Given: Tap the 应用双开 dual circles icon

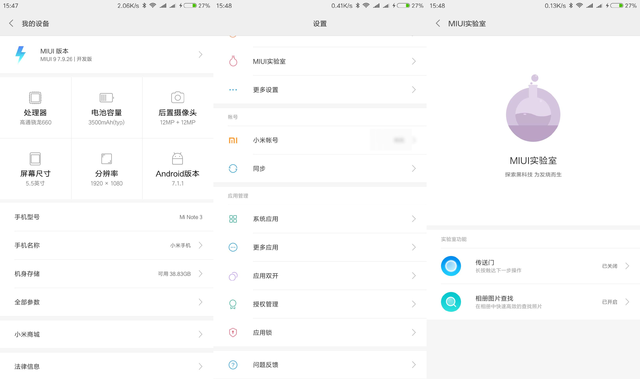Looking at the screenshot, I should coord(233,276).
